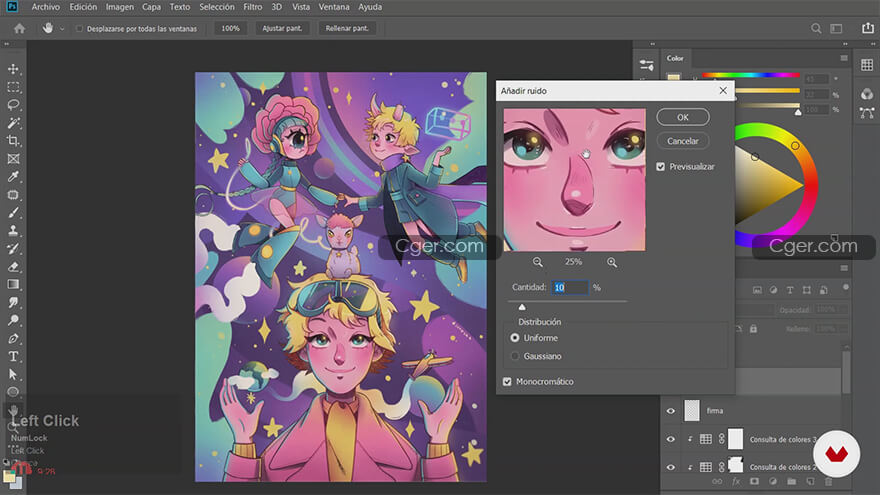The image size is (880, 495).
Task: Click the new group folder icon
Action: click(791, 482)
